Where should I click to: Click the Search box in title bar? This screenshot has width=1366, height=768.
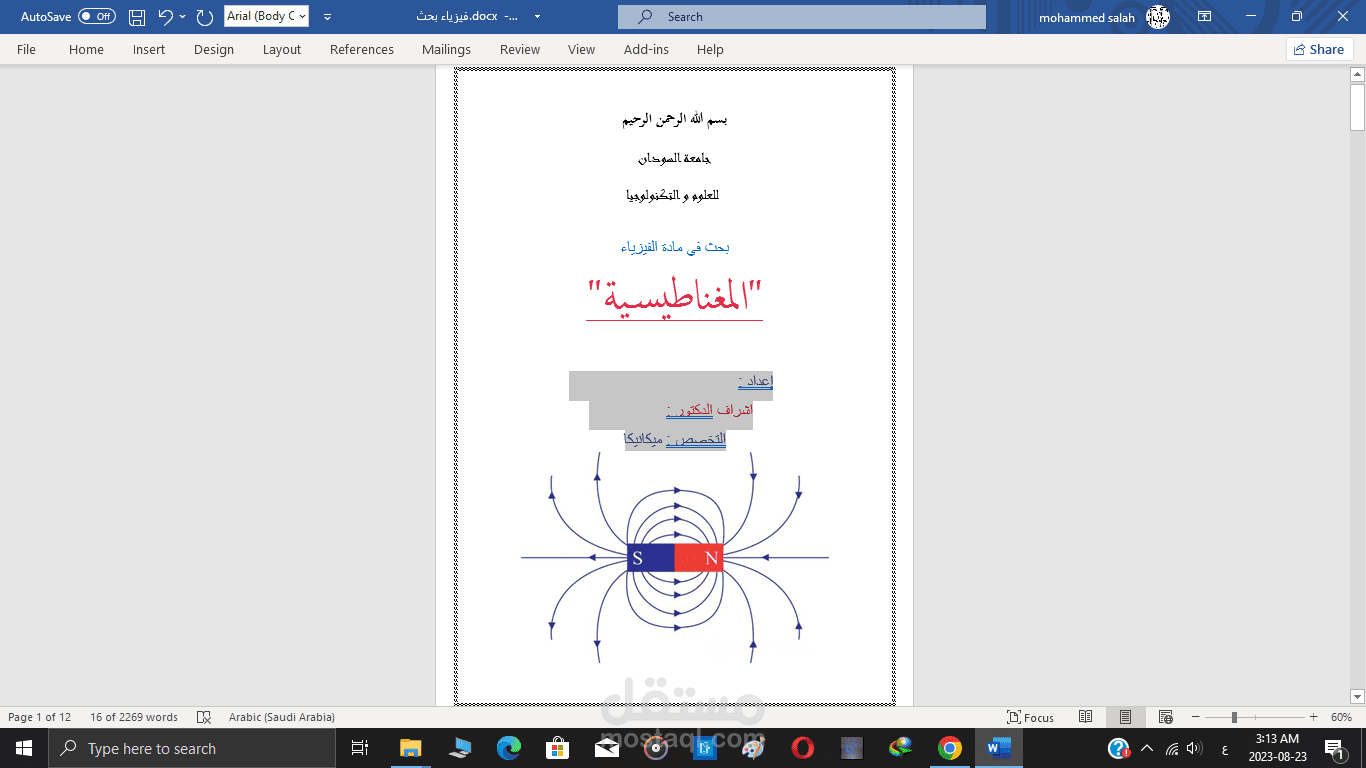[801, 17]
